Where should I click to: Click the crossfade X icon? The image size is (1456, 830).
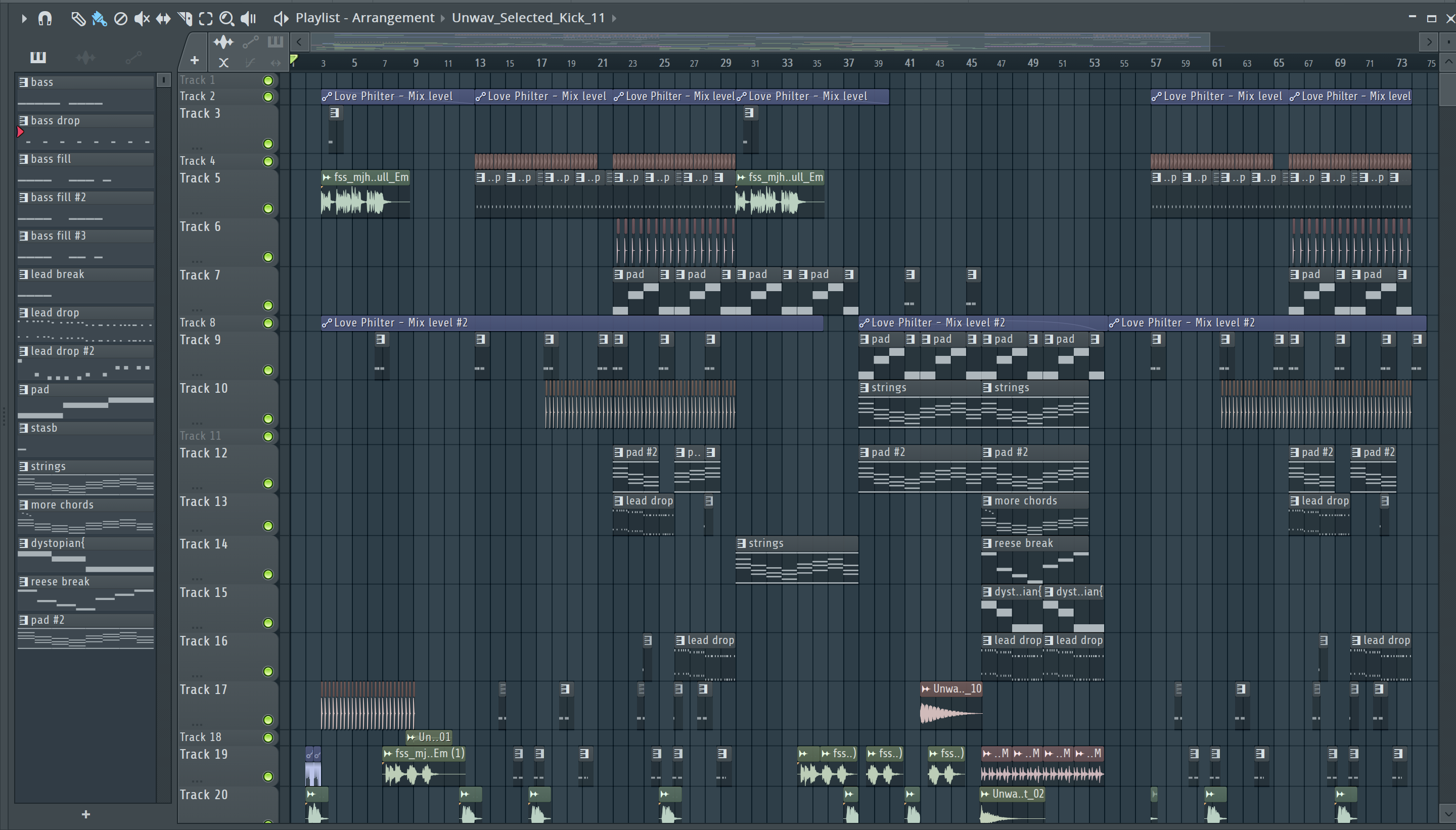223,62
